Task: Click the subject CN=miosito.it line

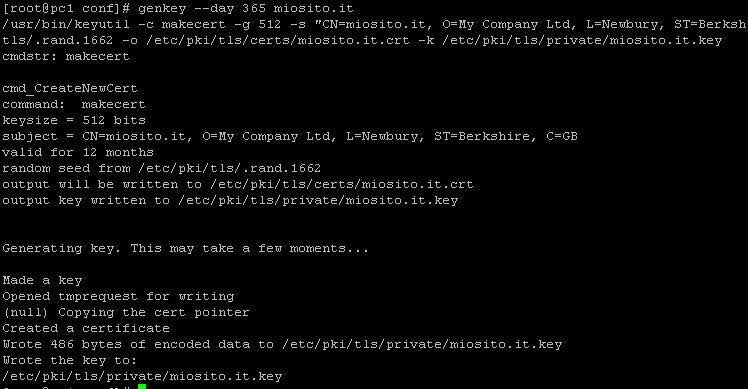Action: (290, 137)
